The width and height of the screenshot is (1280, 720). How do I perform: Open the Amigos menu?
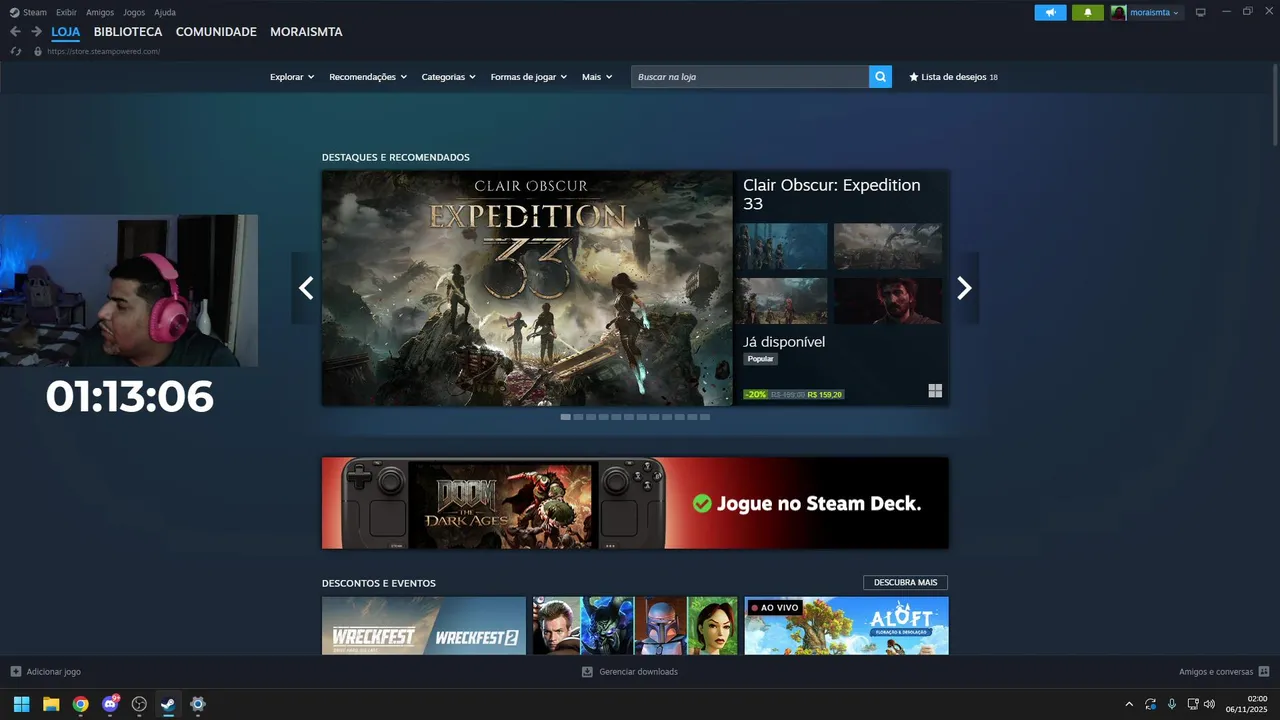point(100,12)
